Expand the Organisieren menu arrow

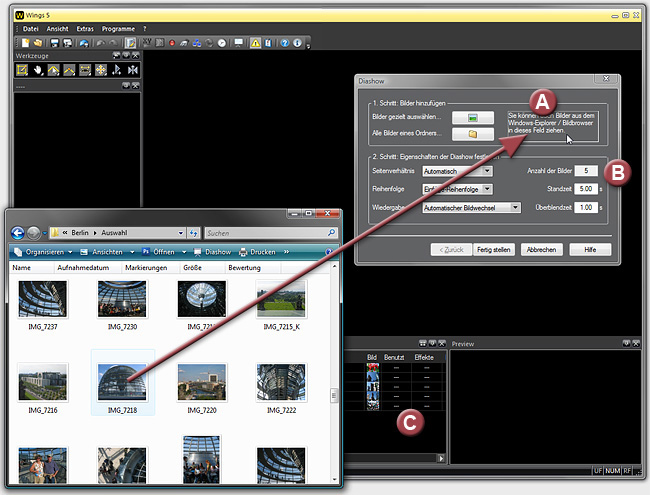coord(70,252)
